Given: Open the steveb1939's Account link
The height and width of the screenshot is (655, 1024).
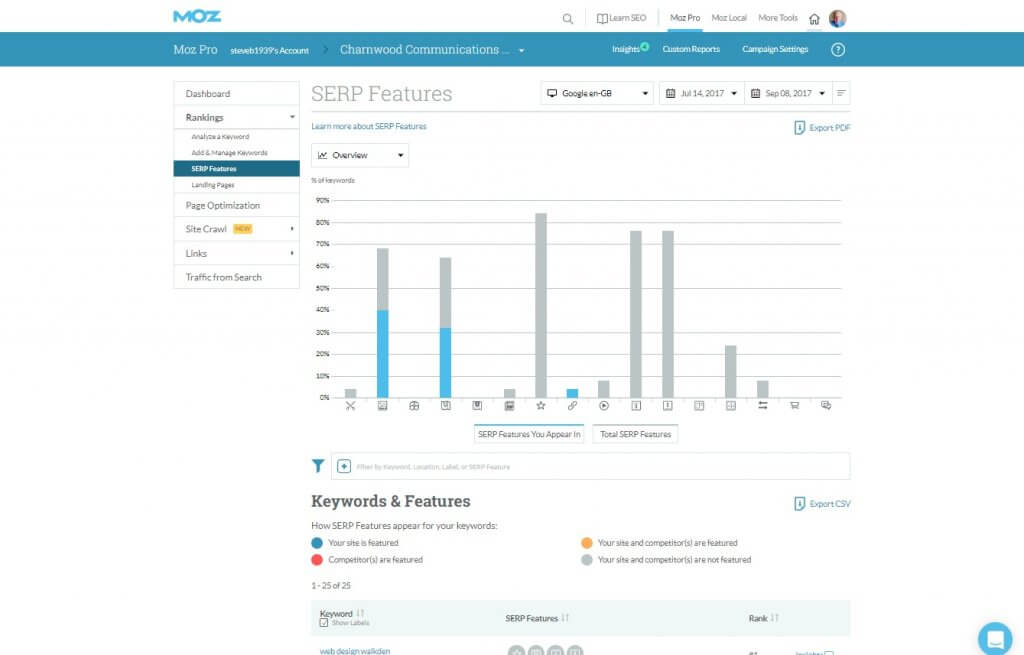Looking at the screenshot, I should point(270,50).
